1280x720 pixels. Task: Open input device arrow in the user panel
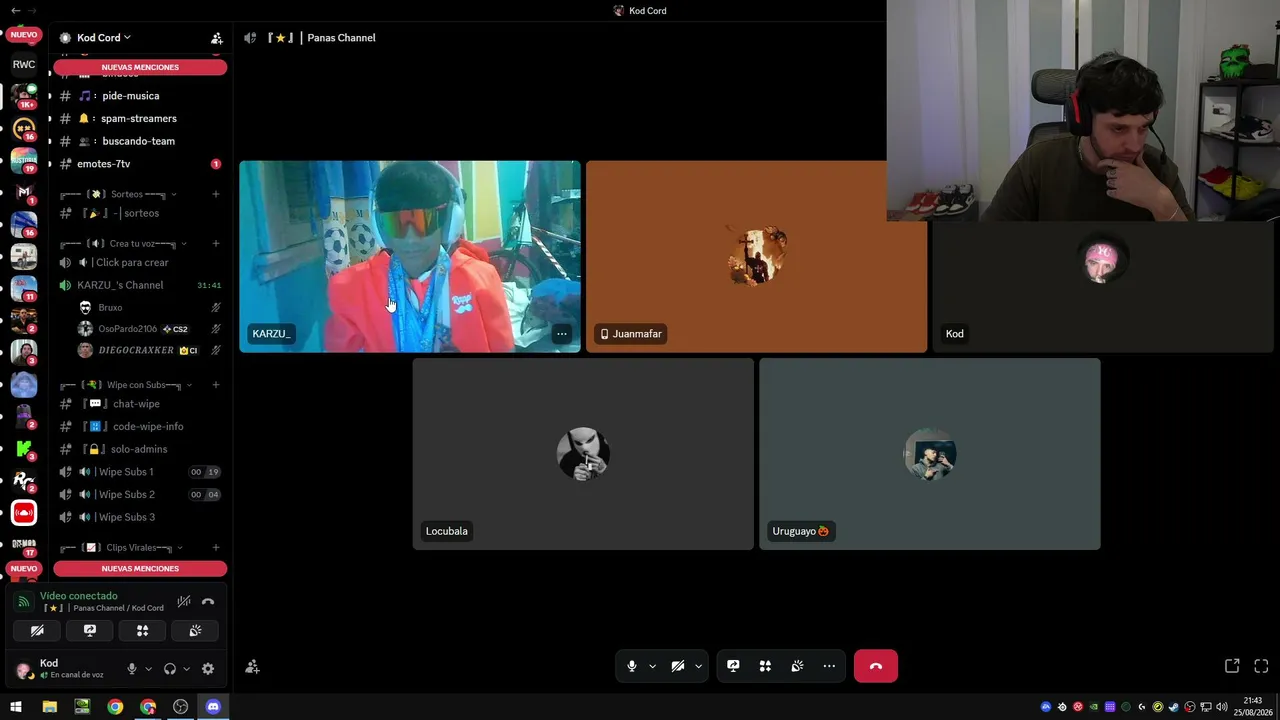148,669
